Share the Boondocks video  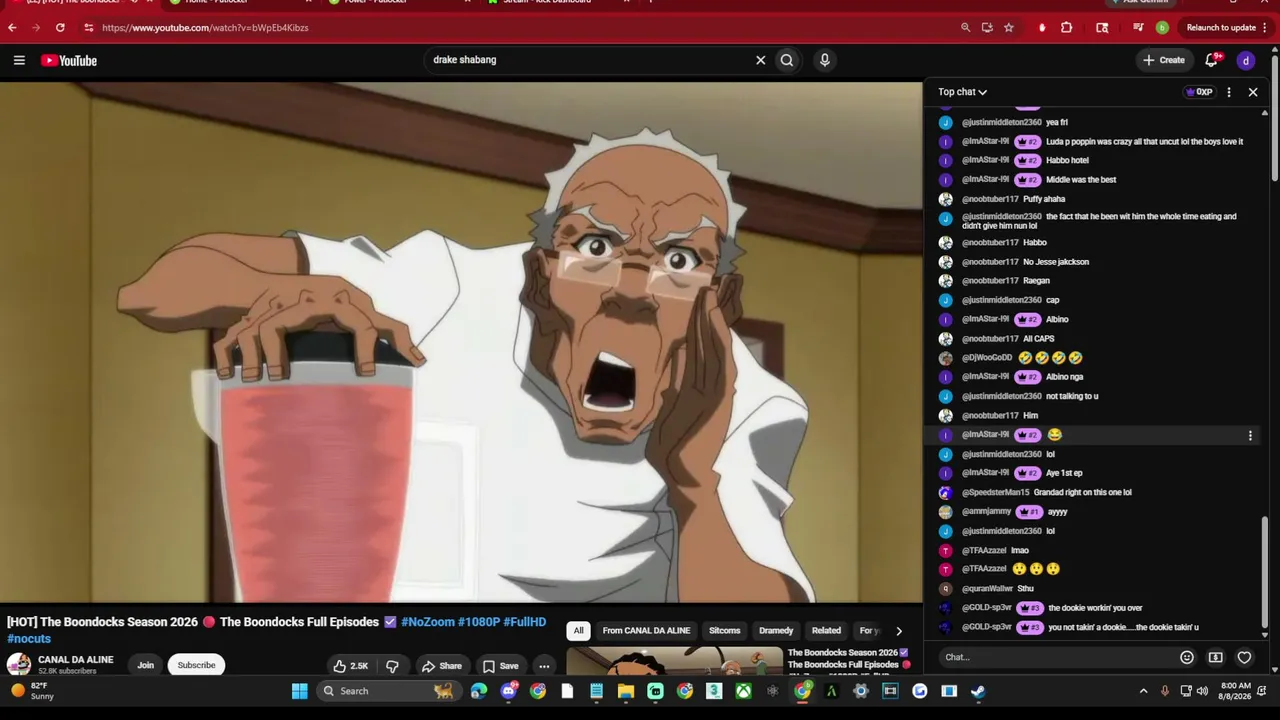tap(441, 666)
